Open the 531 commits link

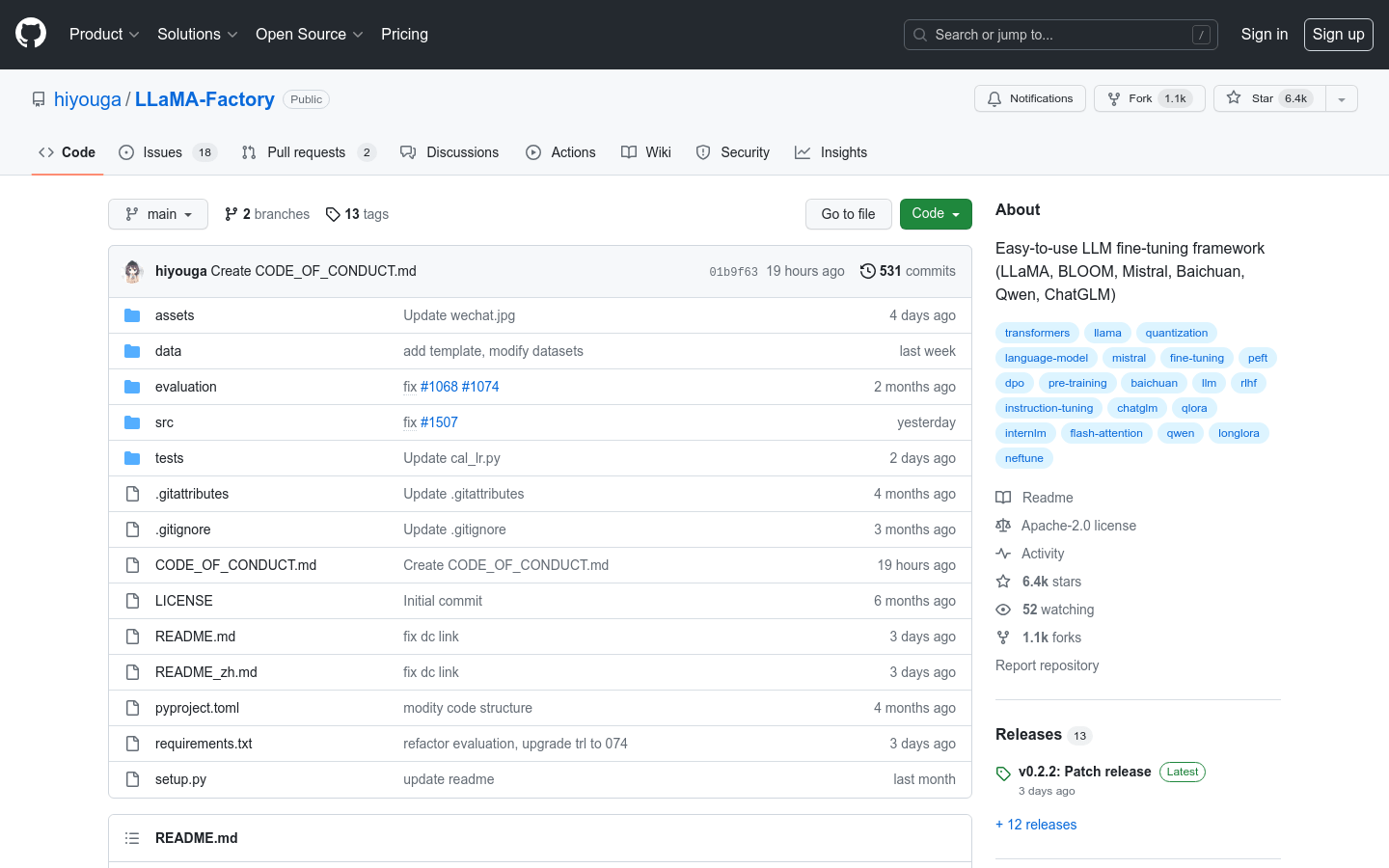[908, 271]
